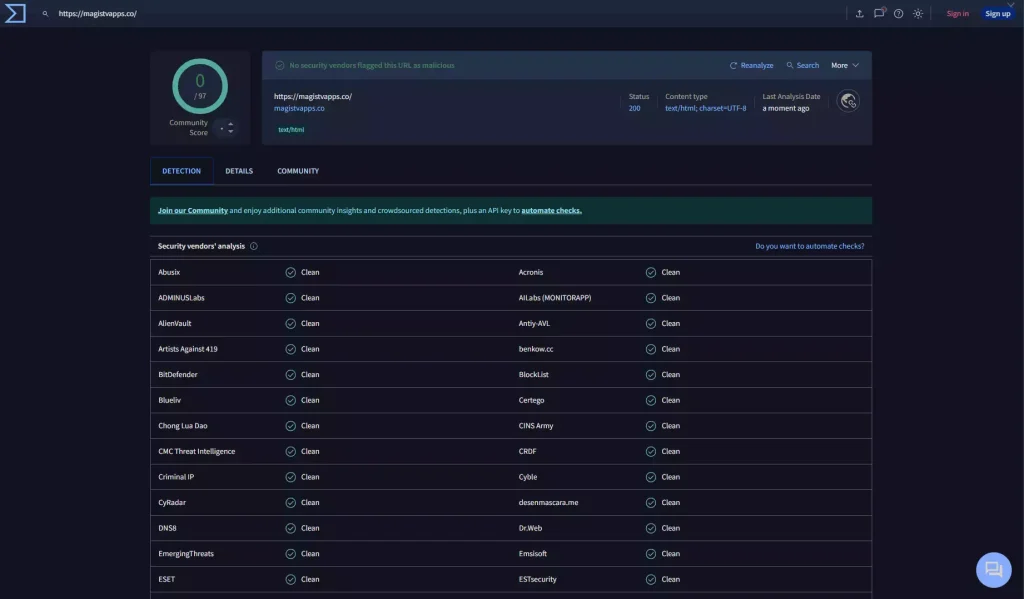Click the 0 / 97 detection score circle

(x=200, y=86)
